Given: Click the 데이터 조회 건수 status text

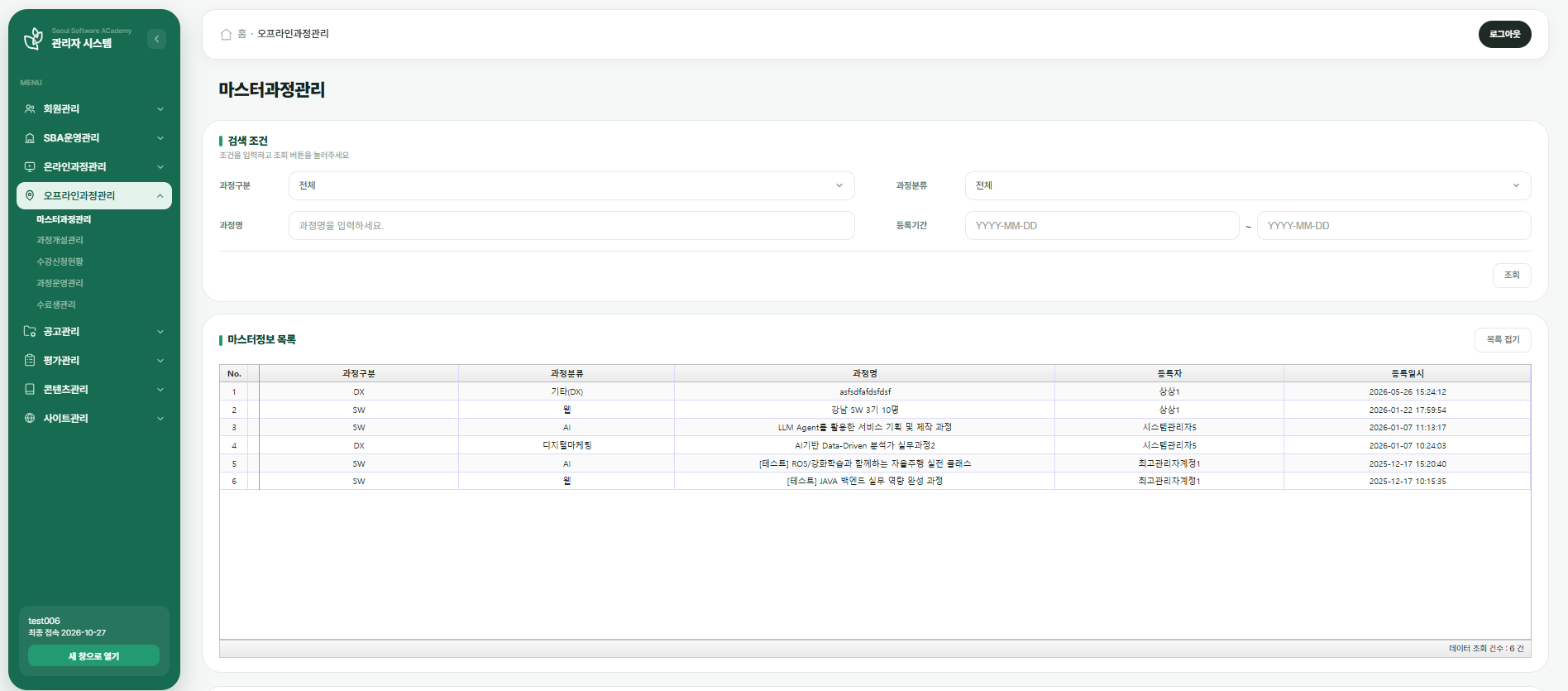Looking at the screenshot, I should coord(1486,648).
